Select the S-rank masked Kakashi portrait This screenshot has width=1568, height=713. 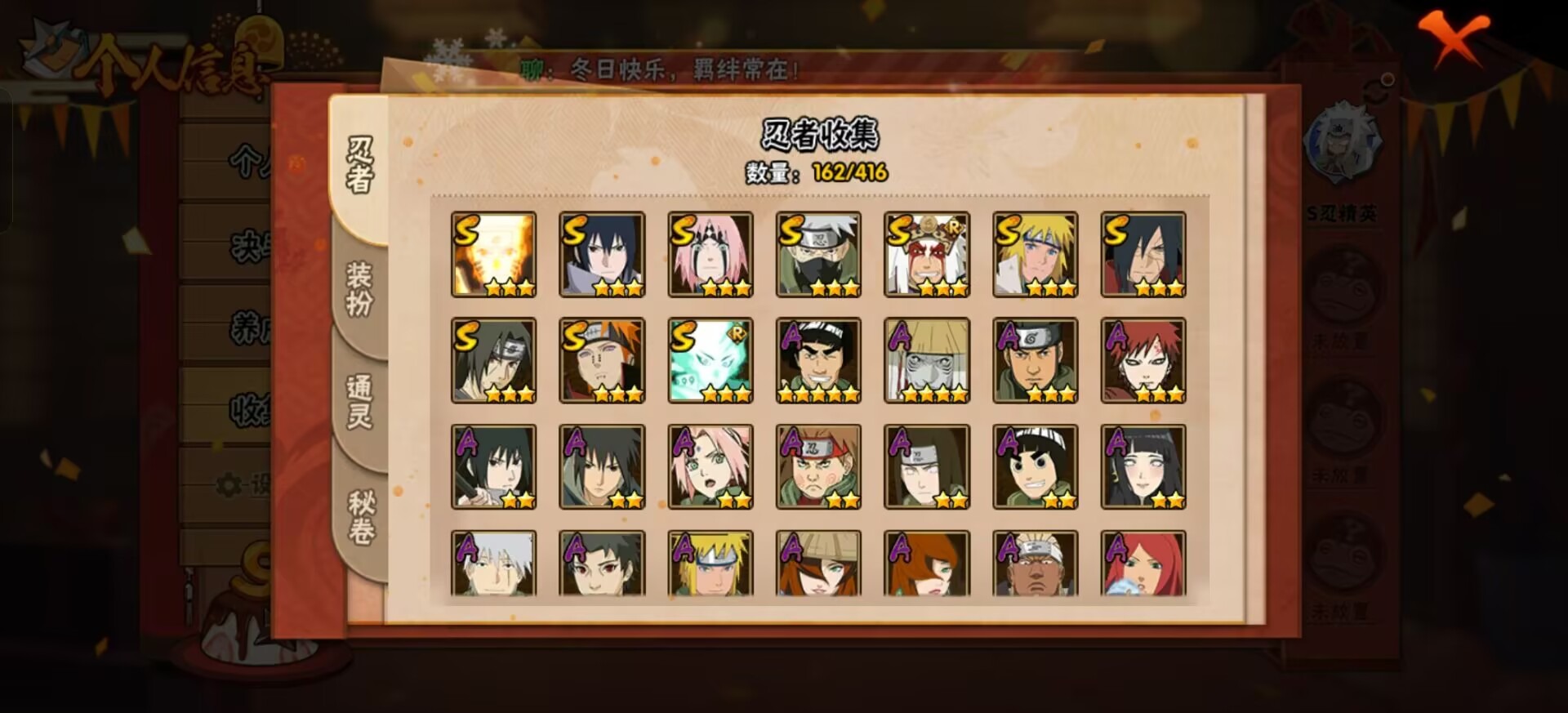818,254
